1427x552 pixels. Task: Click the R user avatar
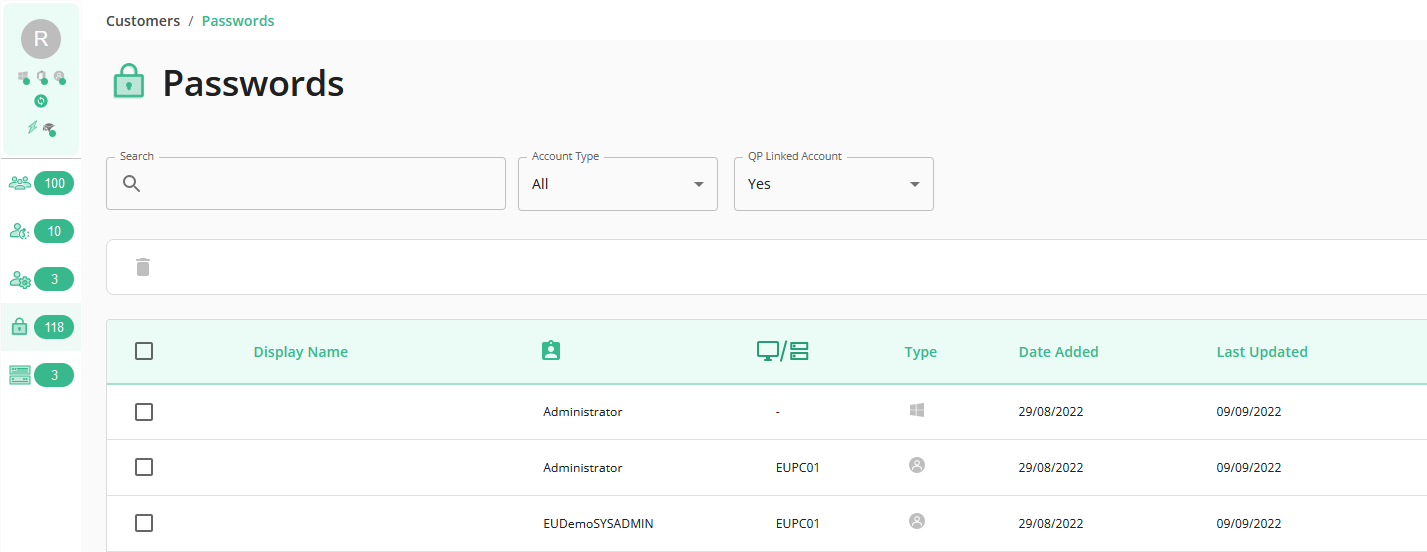click(41, 39)
